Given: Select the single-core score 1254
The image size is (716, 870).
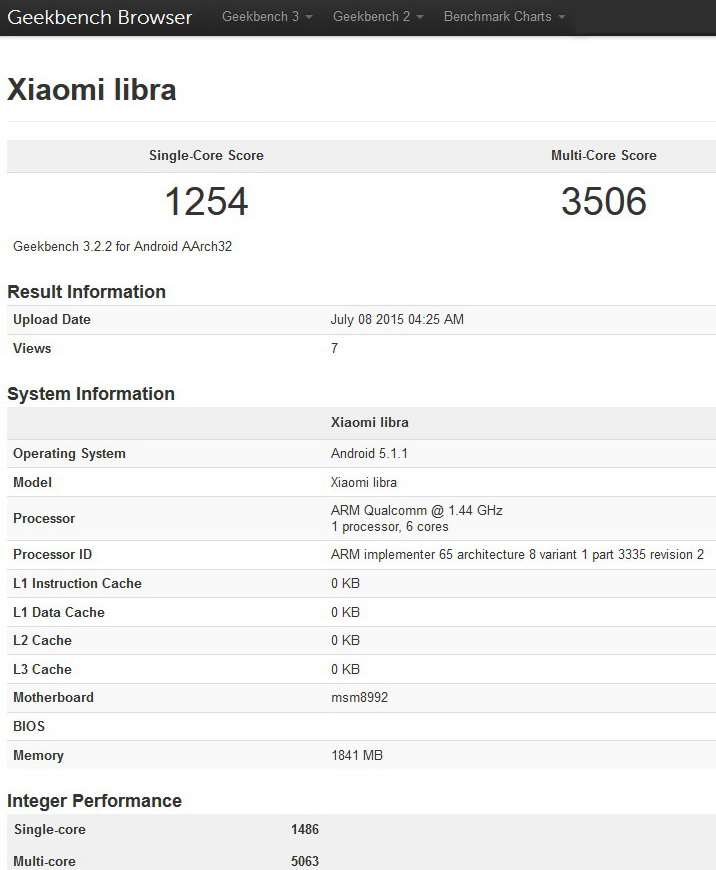Looking at the screenshot, I should coord(206,201).
